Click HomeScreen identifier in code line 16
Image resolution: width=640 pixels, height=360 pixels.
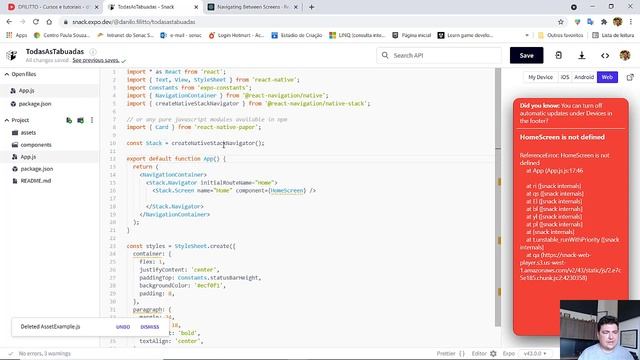point(287,191)
